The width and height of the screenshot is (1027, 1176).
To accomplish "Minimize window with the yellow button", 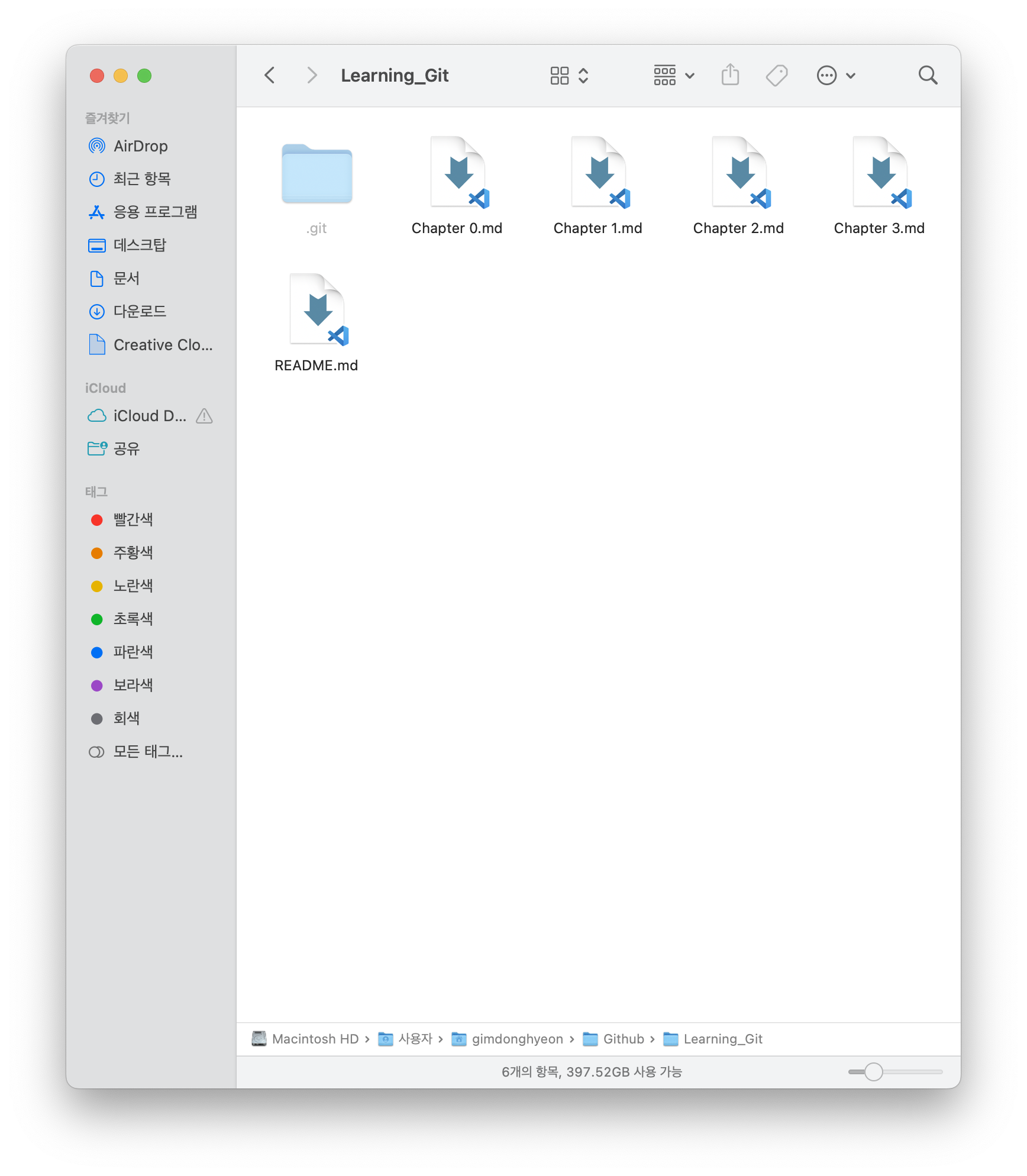I will [121, 76].
